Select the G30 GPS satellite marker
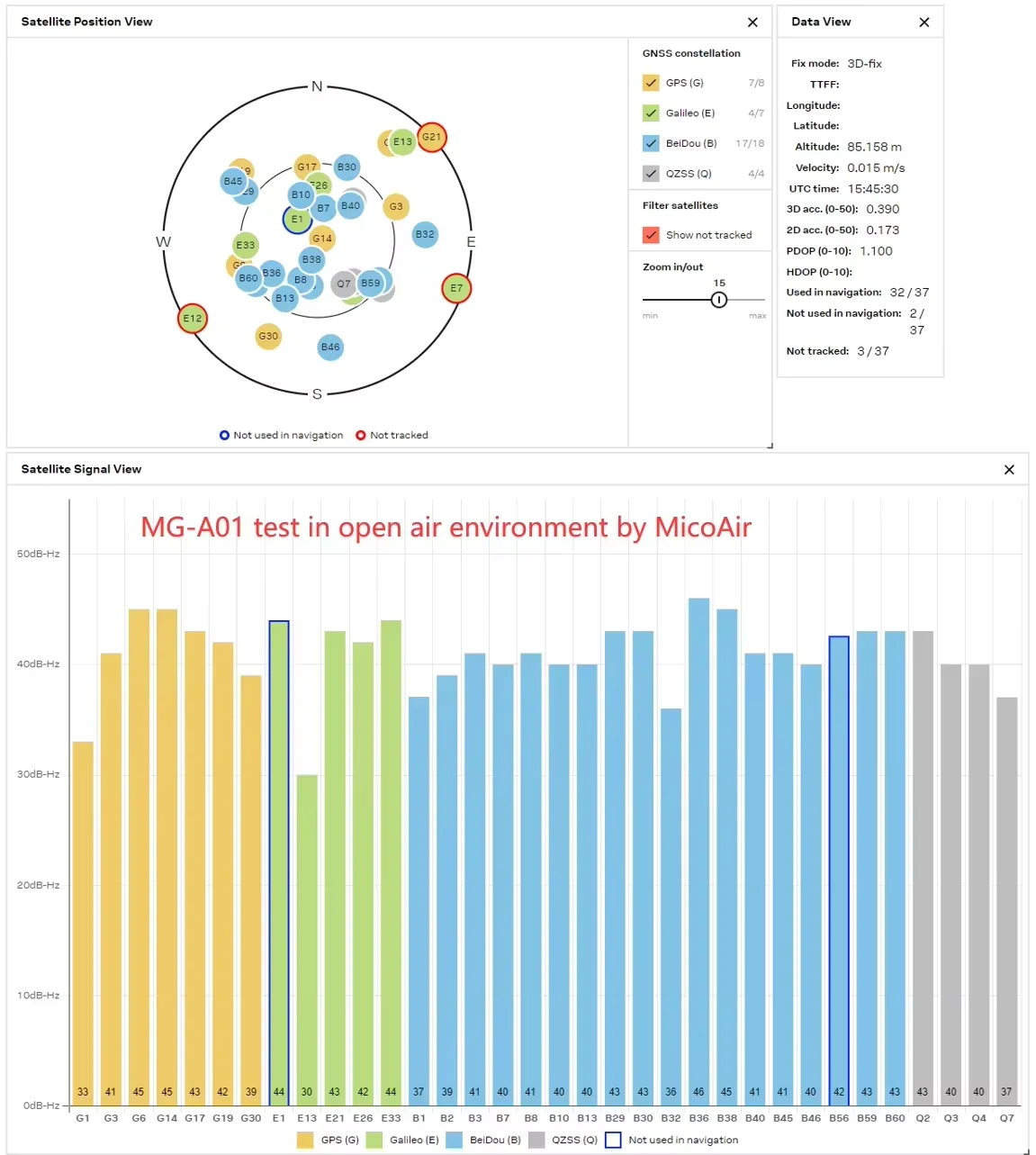 coord(268,337)
